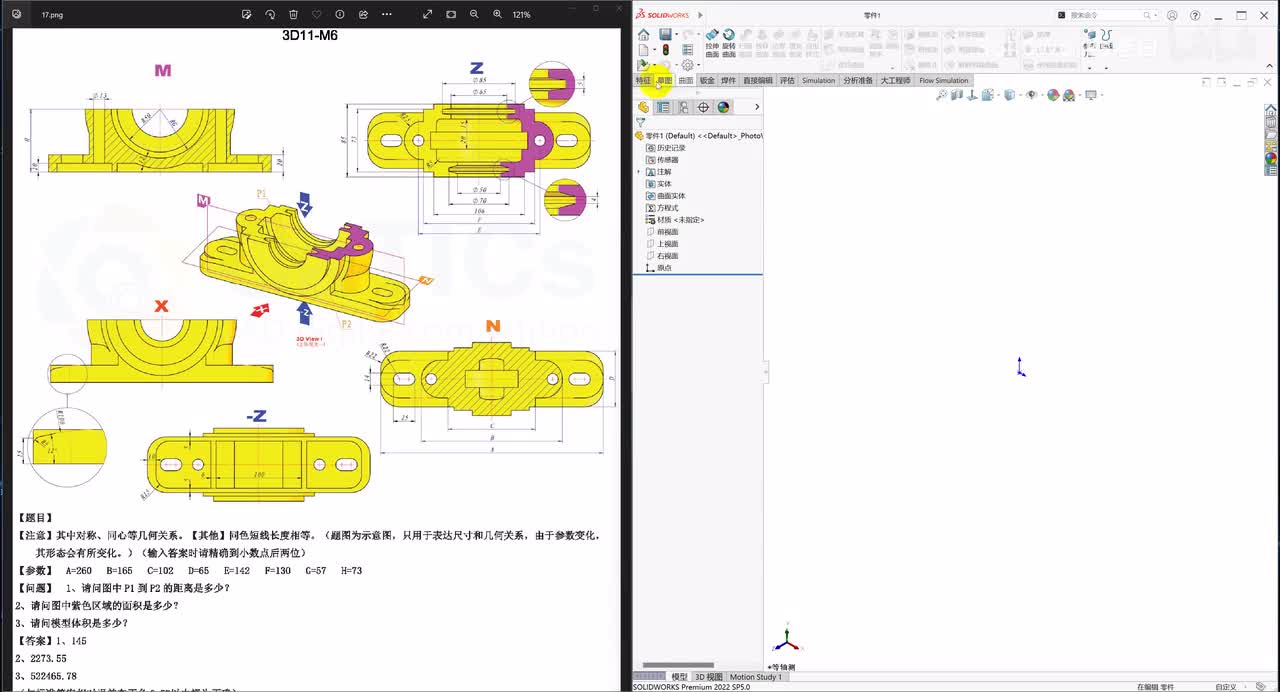The image size is (1280, 692).
Task: Toggle fit-to-window in Photos viewer
Action: pyautogui.click(x=451, y=15)
